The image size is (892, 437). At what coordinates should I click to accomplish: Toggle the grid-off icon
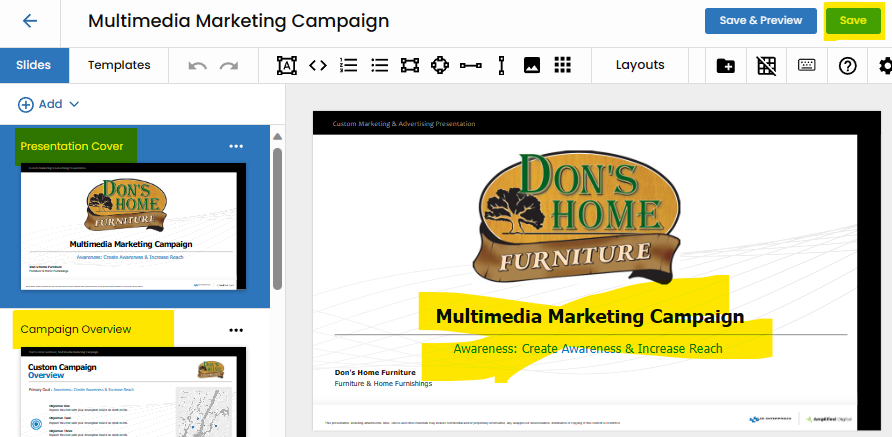(766, 66)
